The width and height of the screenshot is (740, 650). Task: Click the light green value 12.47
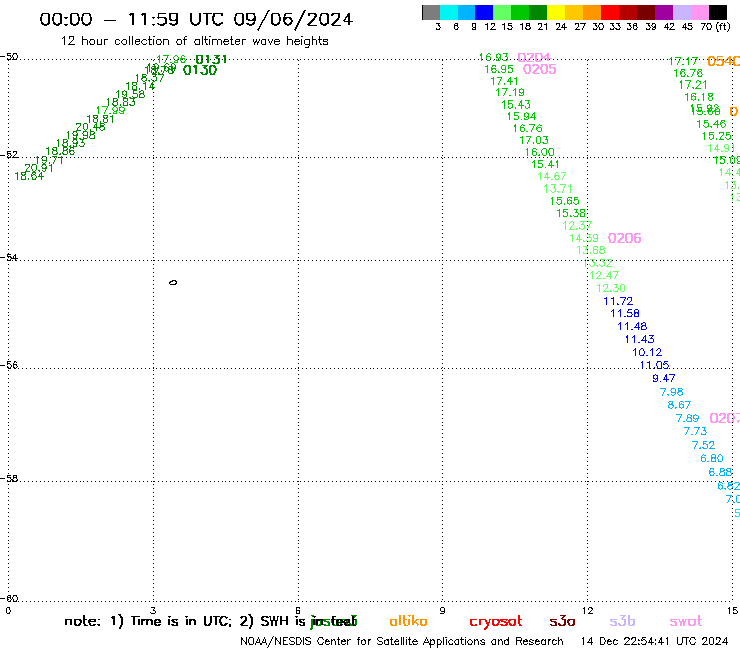click(604, 275)
